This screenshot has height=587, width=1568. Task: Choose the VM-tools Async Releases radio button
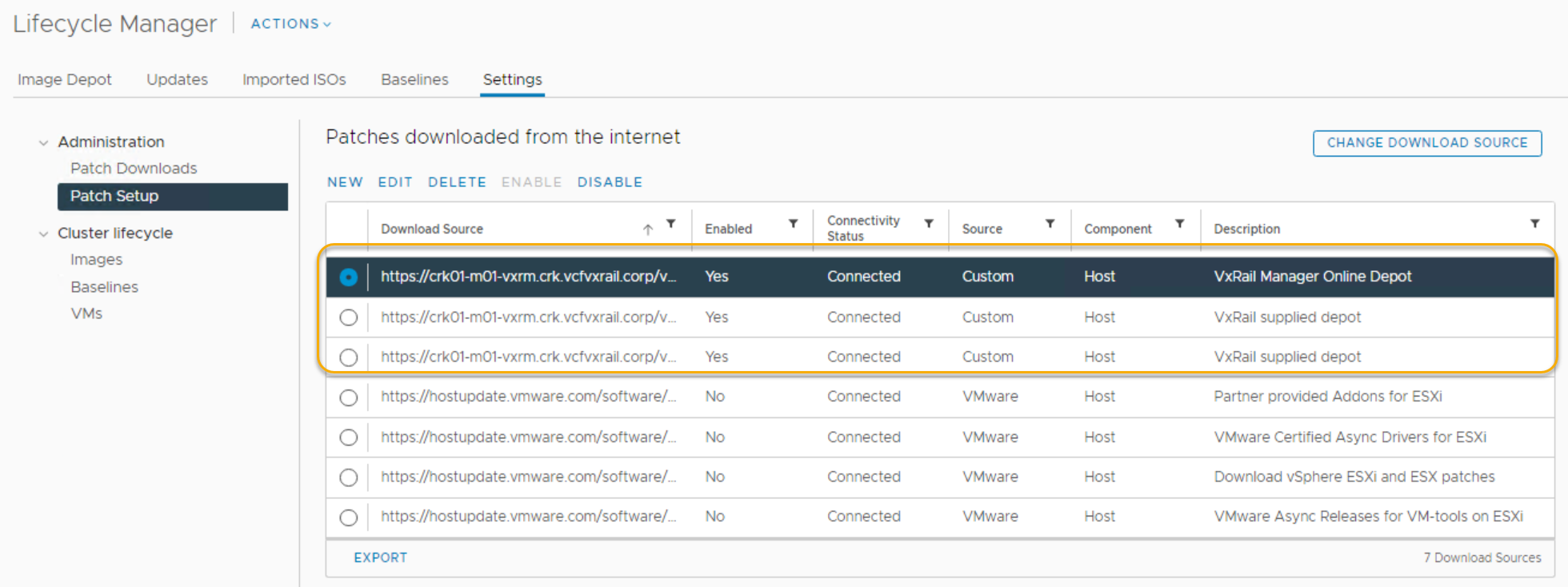click(349, 517)
